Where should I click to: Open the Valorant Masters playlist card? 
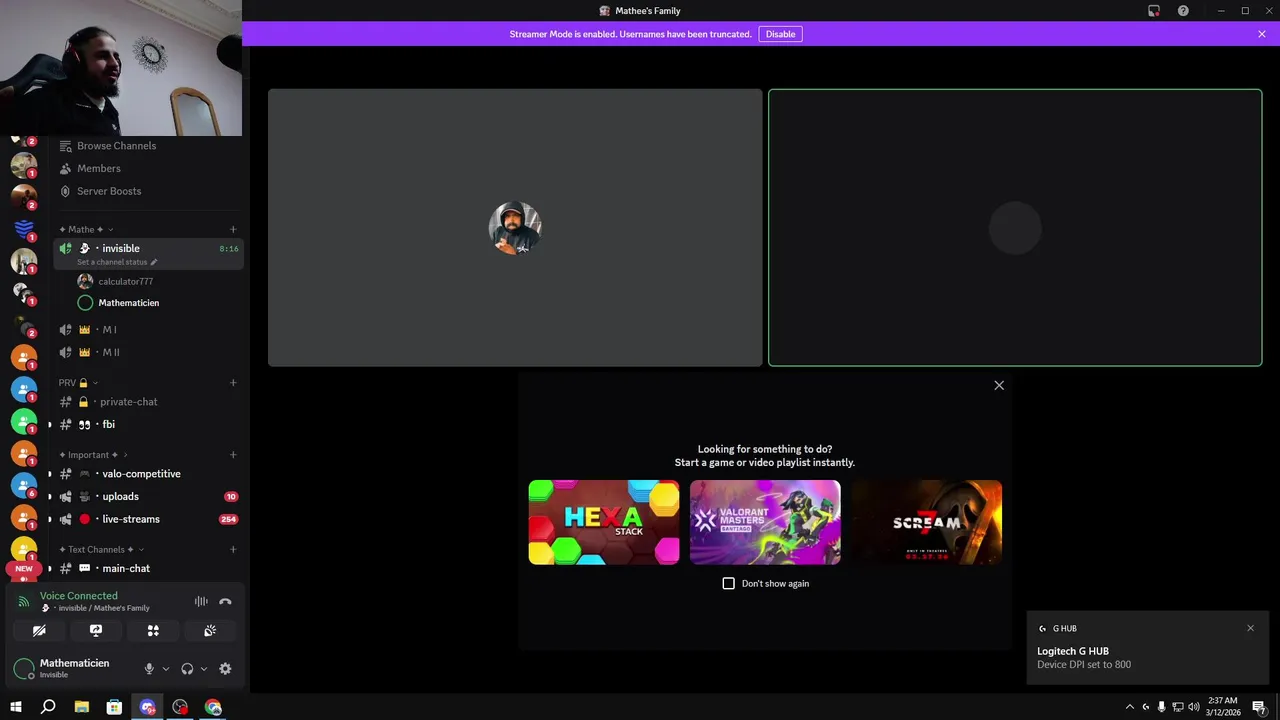[765, 522]
